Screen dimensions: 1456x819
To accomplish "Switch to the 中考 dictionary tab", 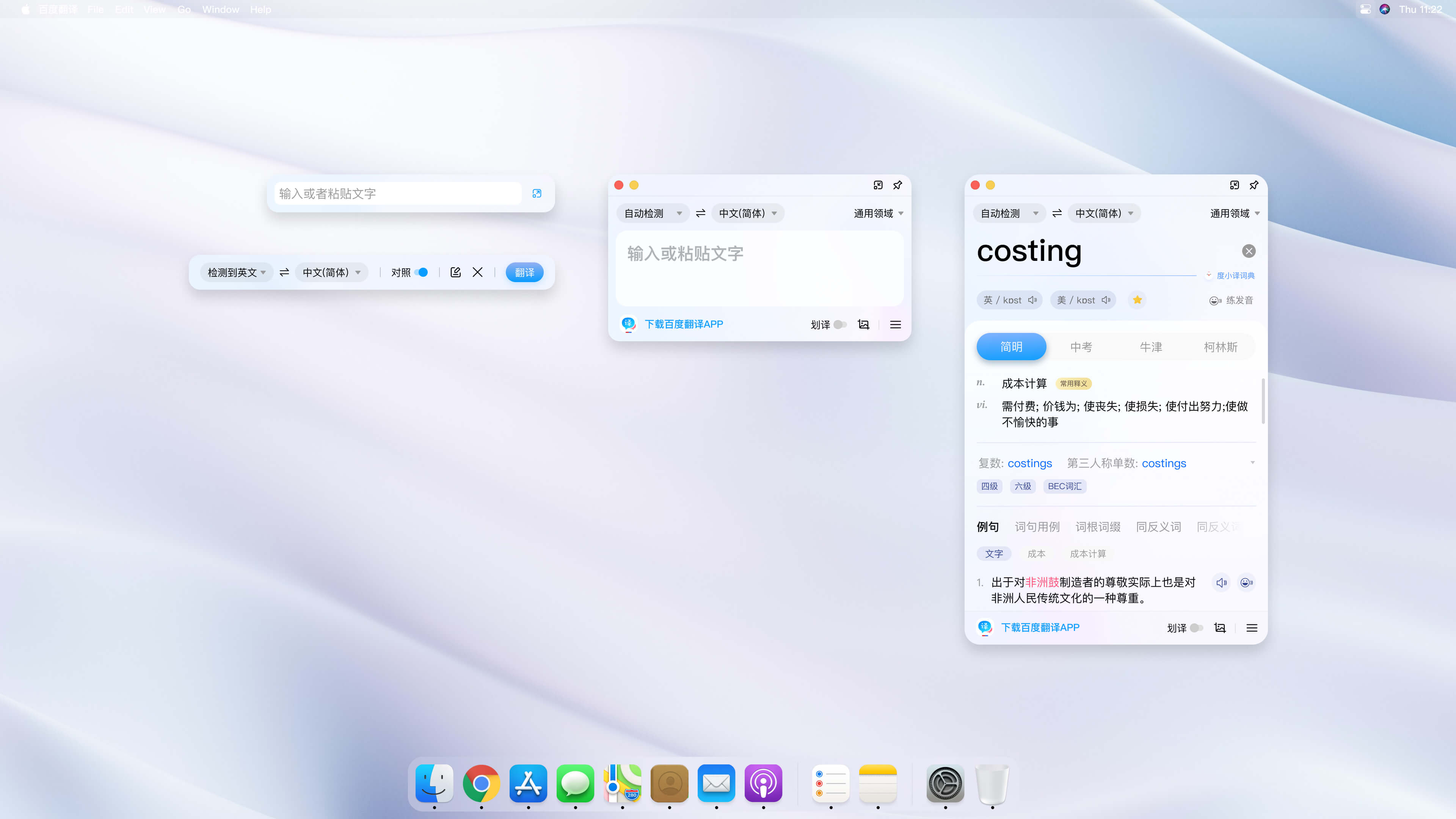I will click(1081, 347).
